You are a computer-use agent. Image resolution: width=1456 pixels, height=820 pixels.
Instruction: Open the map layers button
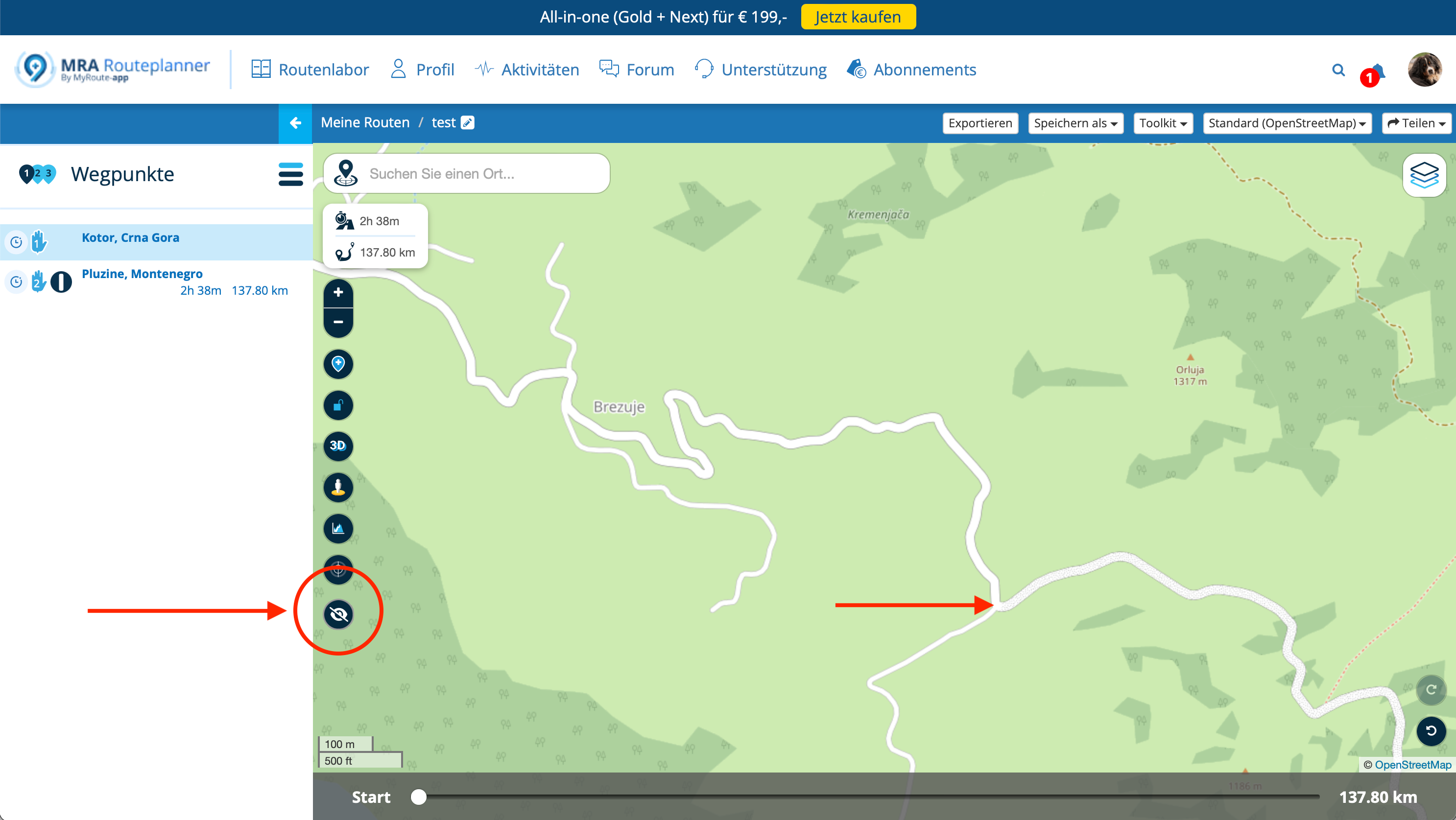[x=1424, y=175]
